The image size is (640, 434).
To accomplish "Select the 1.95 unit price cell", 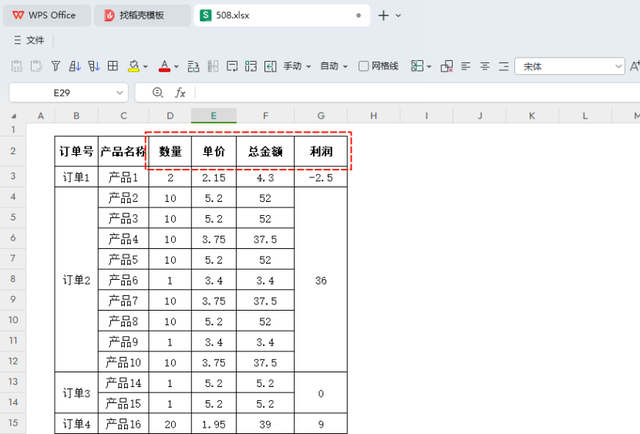I will click(x=213, y=424).
